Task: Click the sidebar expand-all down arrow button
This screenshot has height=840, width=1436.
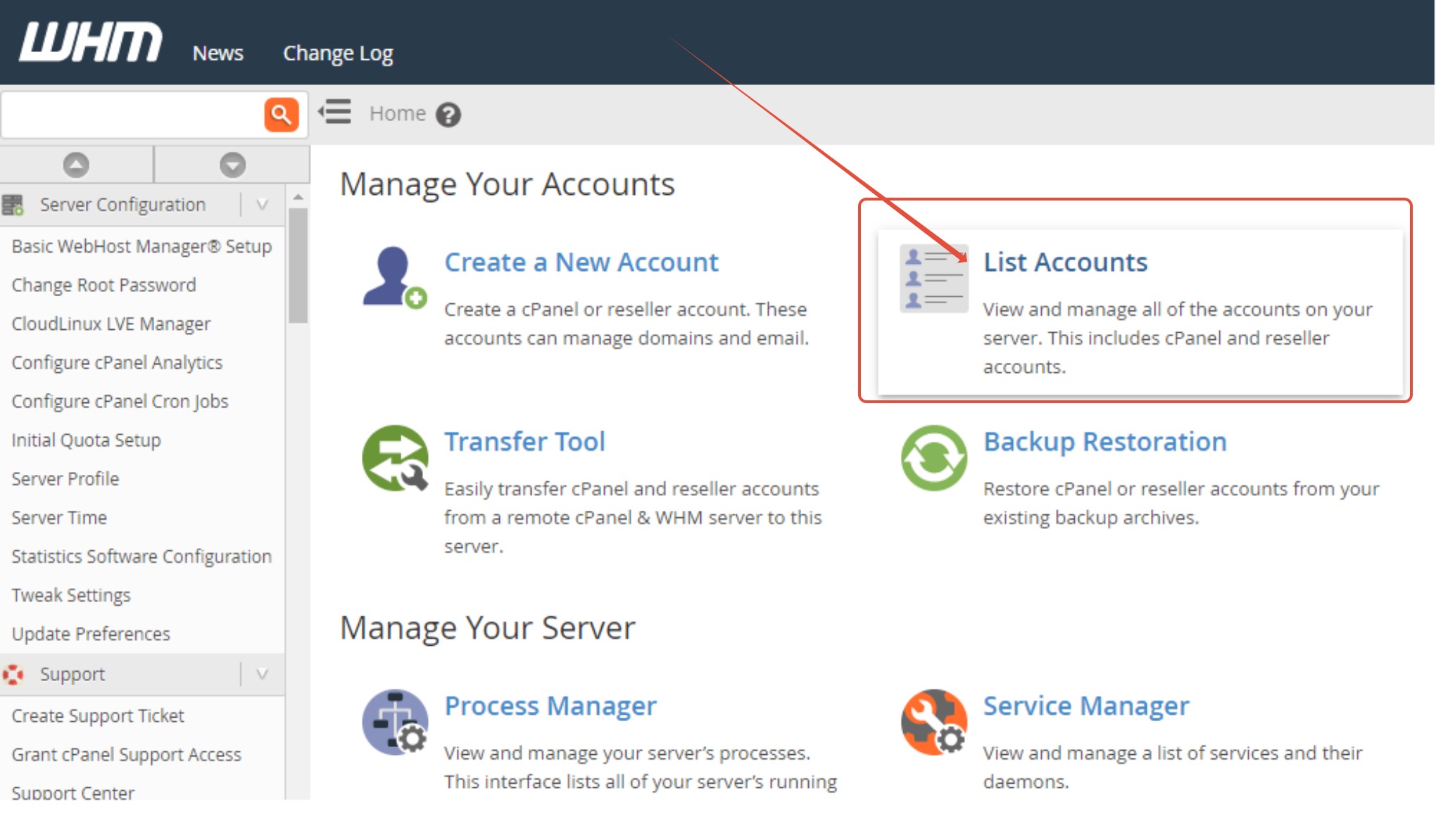Action: (x=232, y=165)
